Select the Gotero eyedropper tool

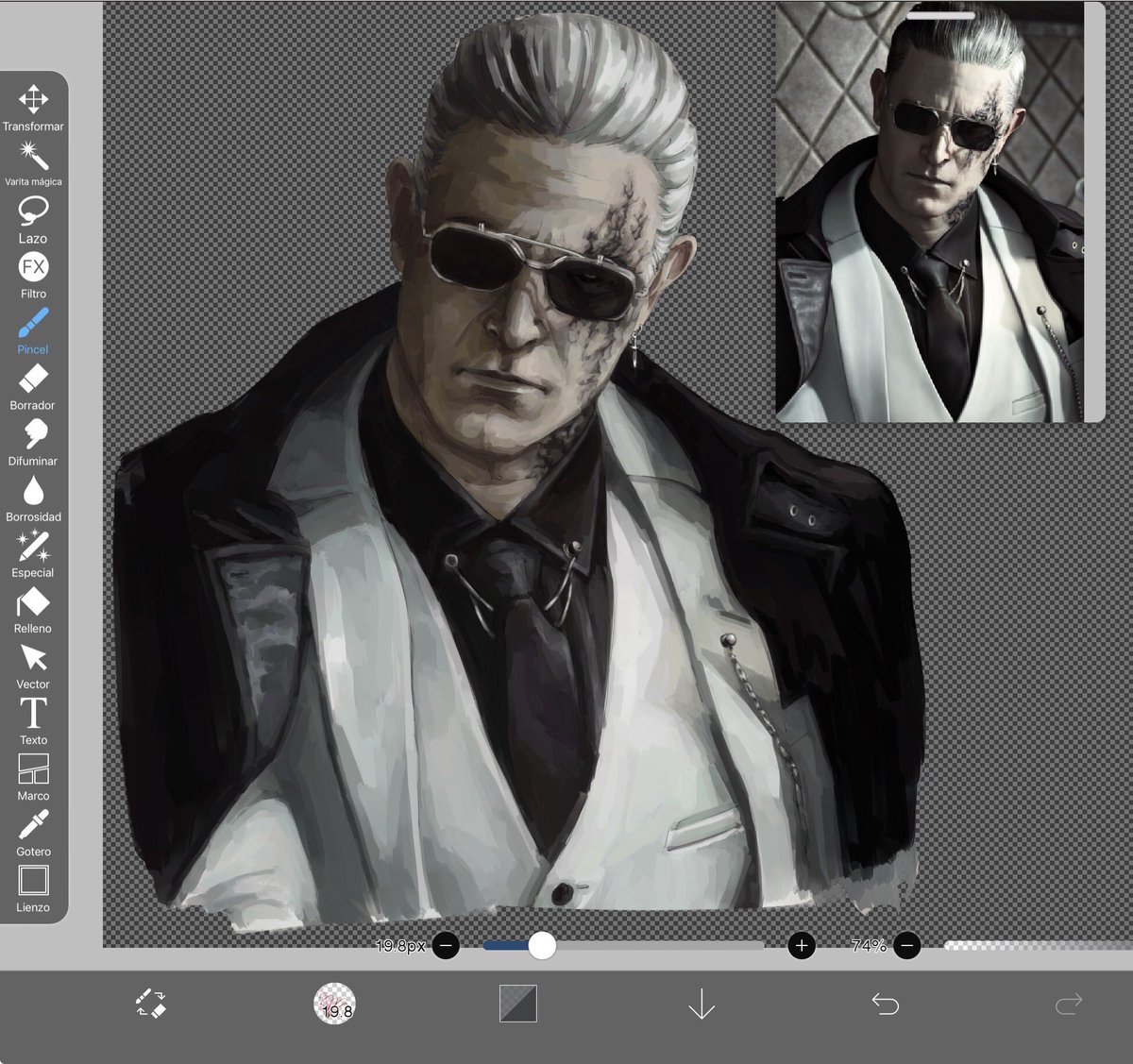(33, 833)
